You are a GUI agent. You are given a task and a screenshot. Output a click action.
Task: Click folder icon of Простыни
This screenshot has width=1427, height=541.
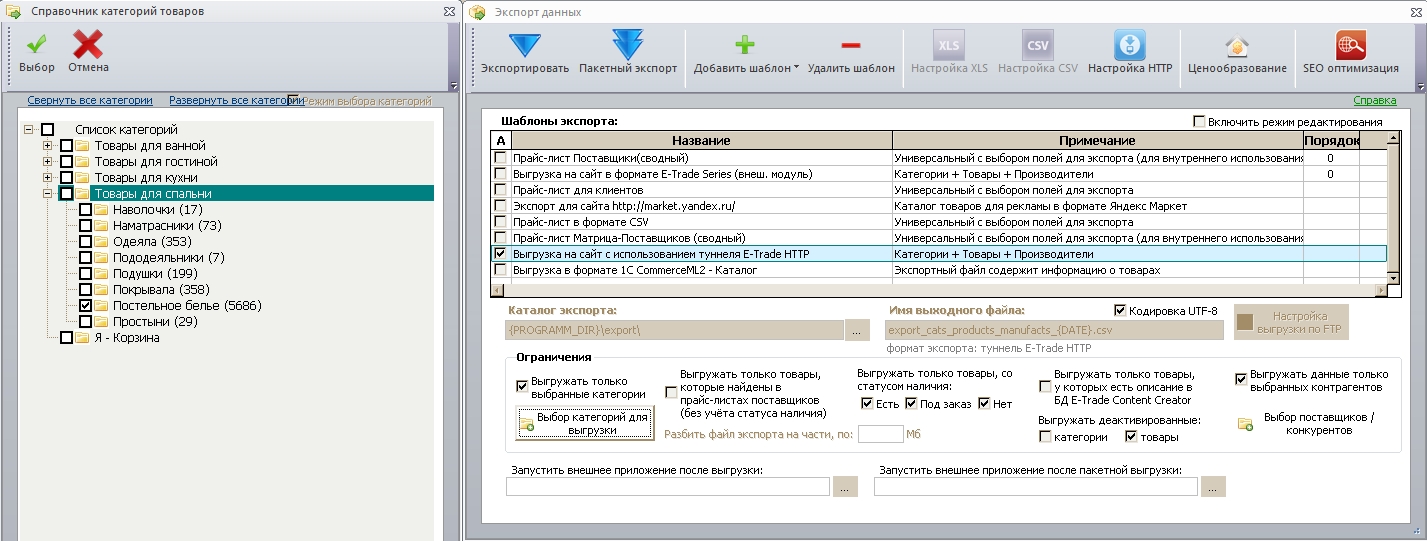pos(102,322)
